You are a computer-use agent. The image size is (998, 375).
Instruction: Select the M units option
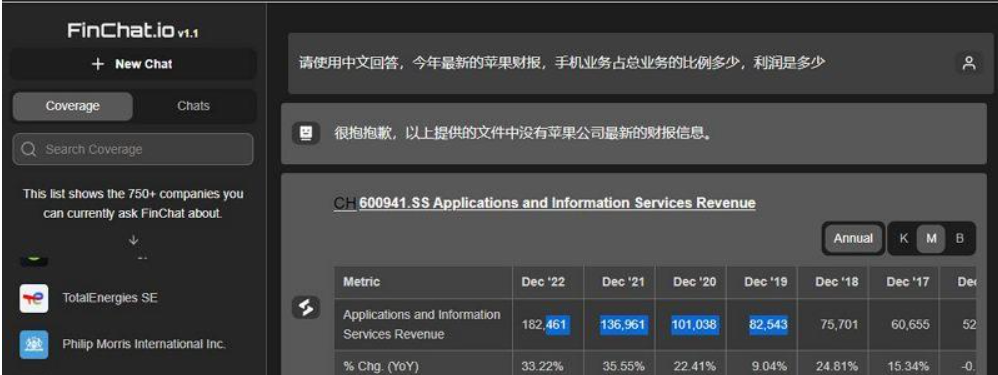point(931,239)
